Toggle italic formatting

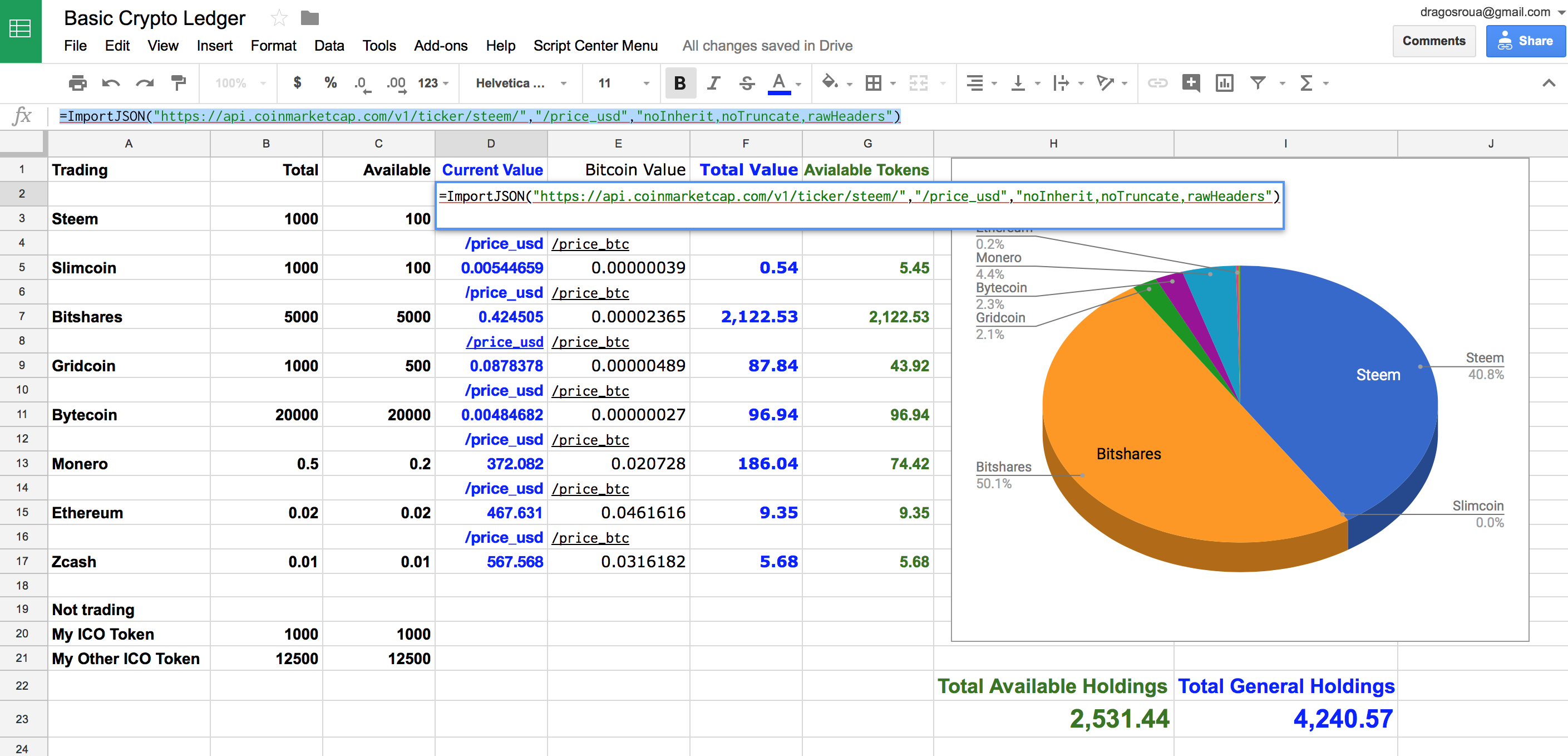point(713,83)
